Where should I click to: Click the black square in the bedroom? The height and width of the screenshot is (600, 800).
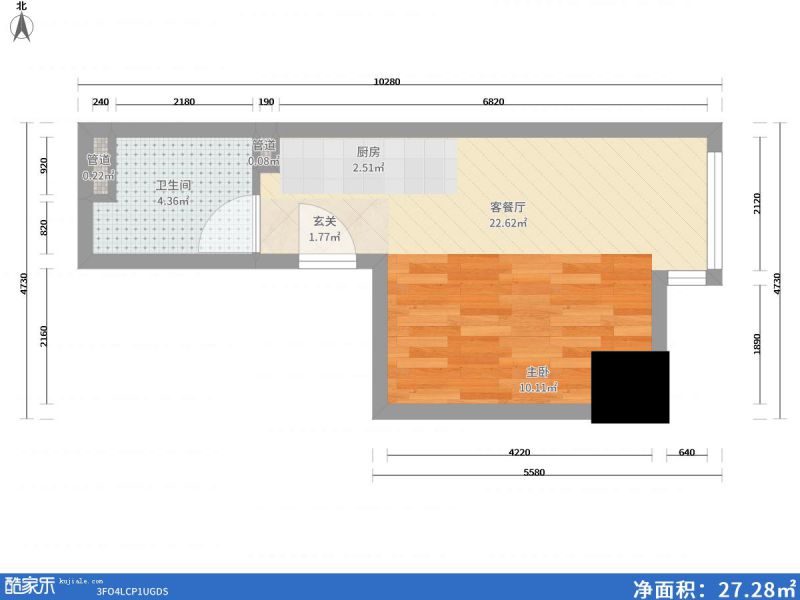630,387
